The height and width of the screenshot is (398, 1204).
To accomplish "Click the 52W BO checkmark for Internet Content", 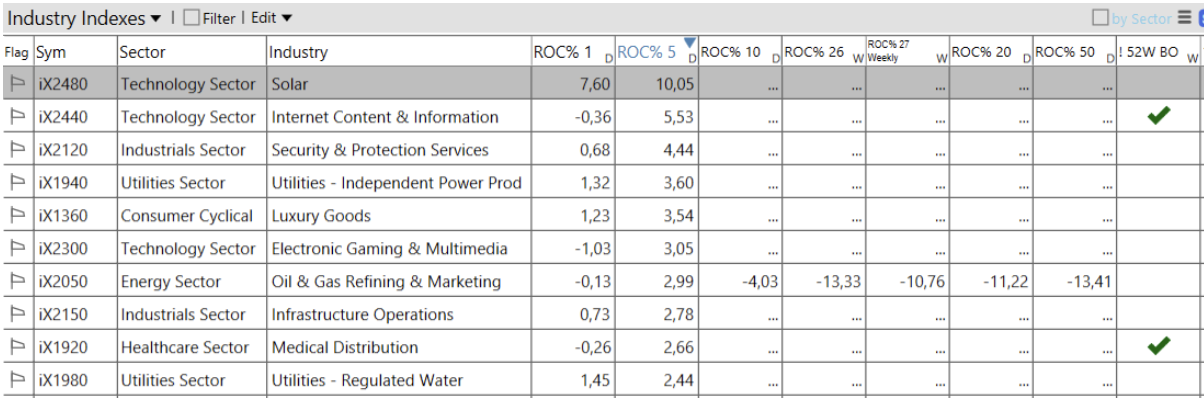I will (x=1158, y=117).
